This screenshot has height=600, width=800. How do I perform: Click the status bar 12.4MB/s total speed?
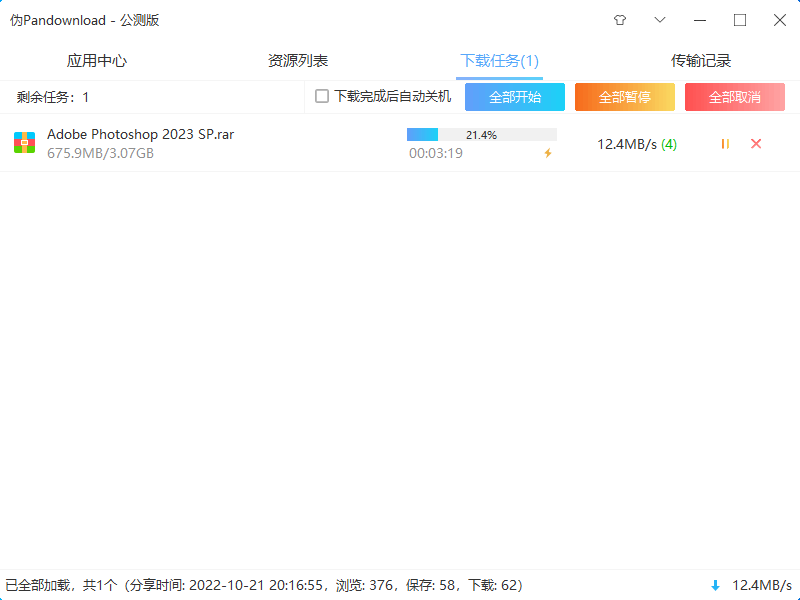[x=762, y=585]
